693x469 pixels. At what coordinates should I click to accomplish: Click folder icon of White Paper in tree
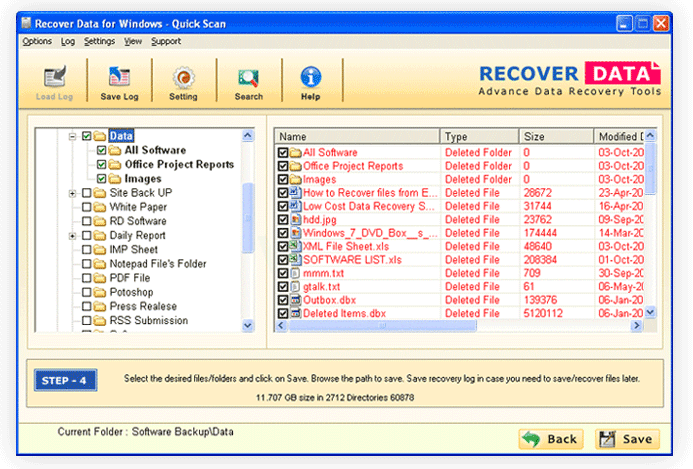[100, 207]
